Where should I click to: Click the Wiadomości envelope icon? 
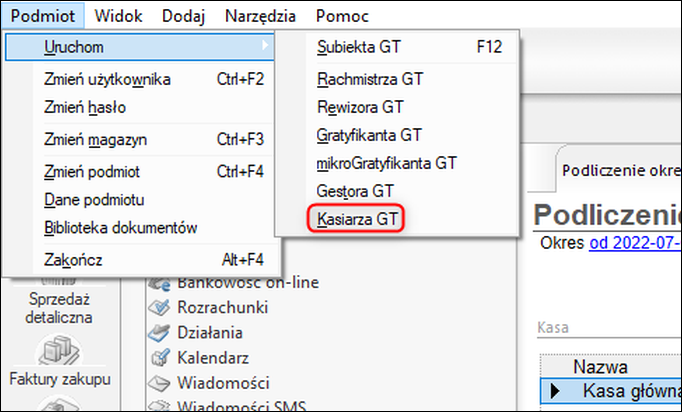point(157,382)
